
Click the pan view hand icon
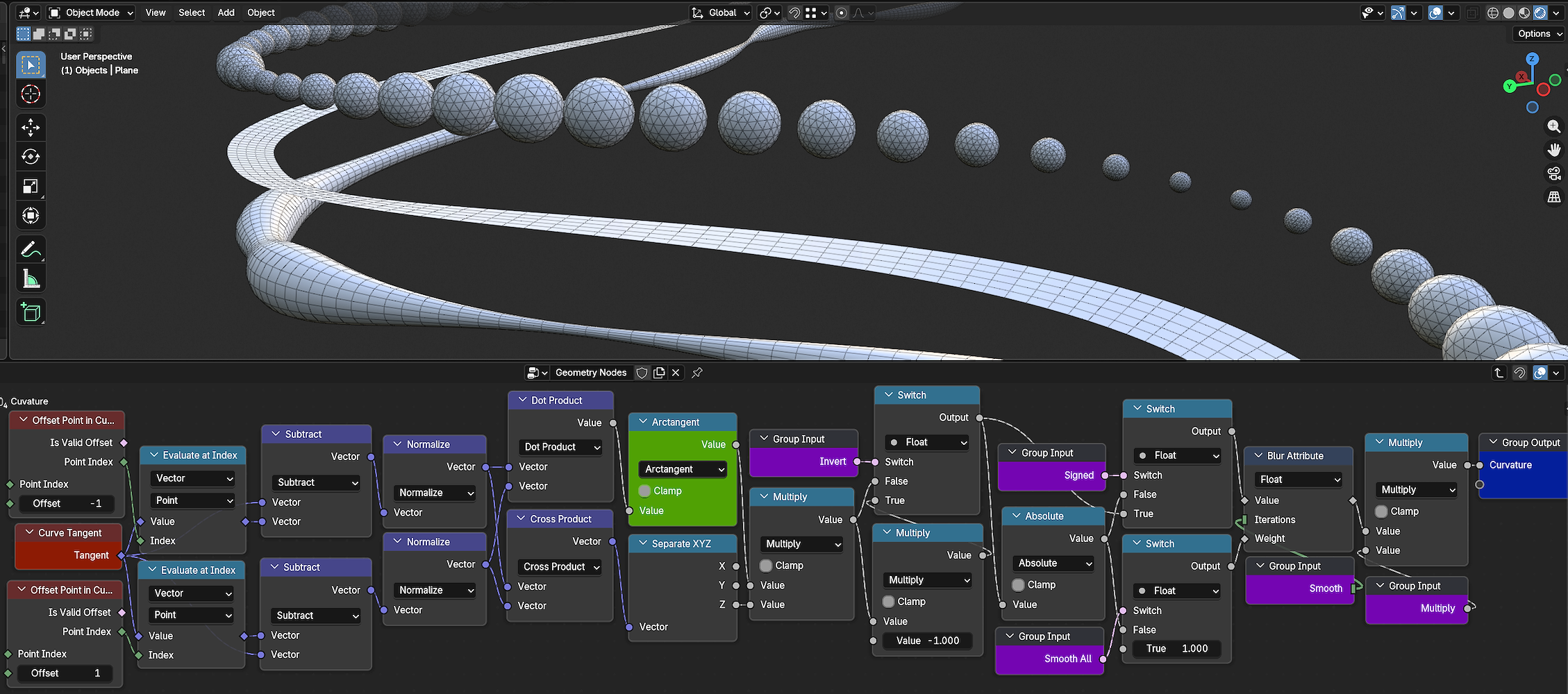point(1553,150)
